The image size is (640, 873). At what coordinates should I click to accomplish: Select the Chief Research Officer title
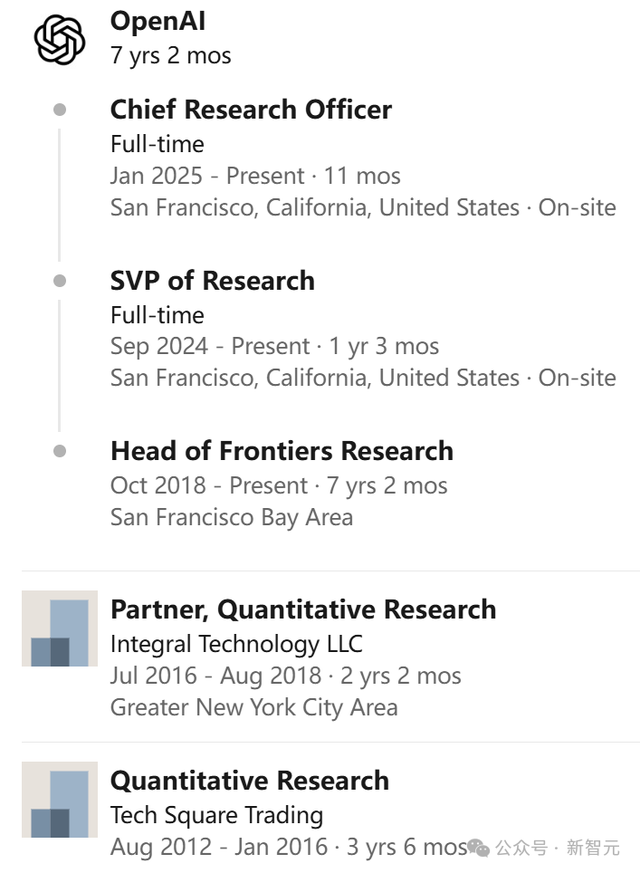250,110
